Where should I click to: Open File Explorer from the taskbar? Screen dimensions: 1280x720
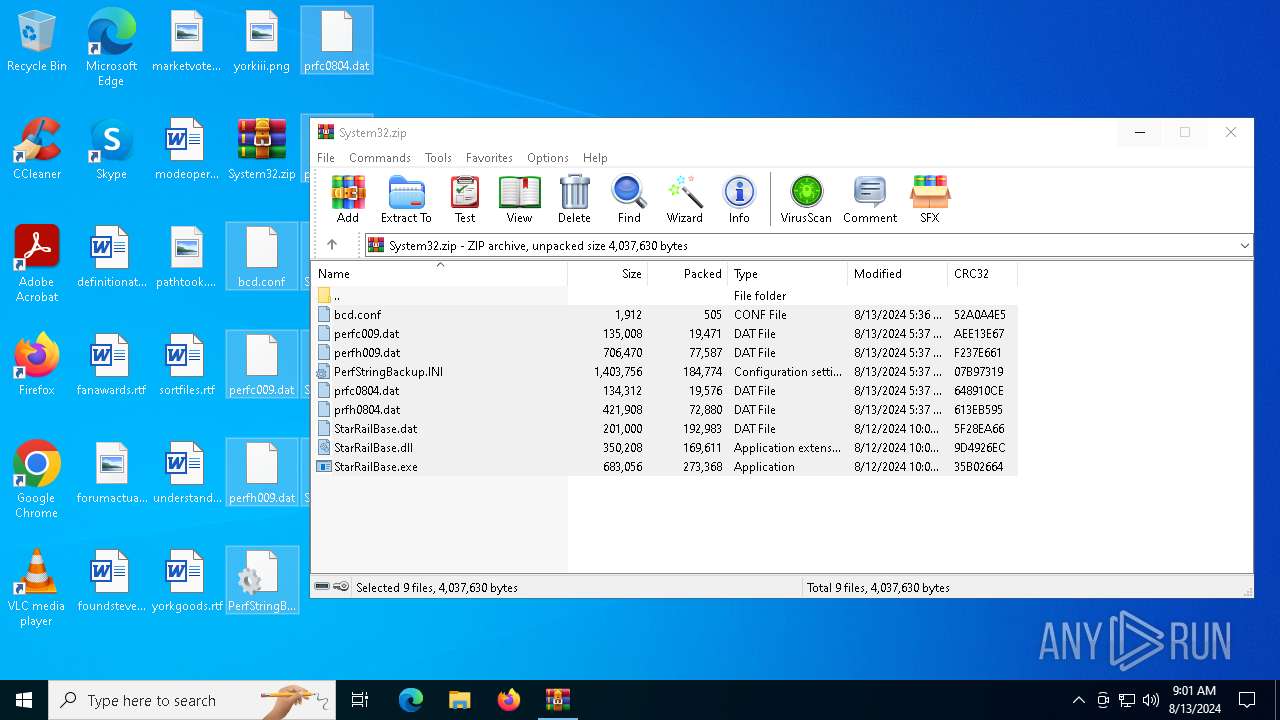[460, 700]
